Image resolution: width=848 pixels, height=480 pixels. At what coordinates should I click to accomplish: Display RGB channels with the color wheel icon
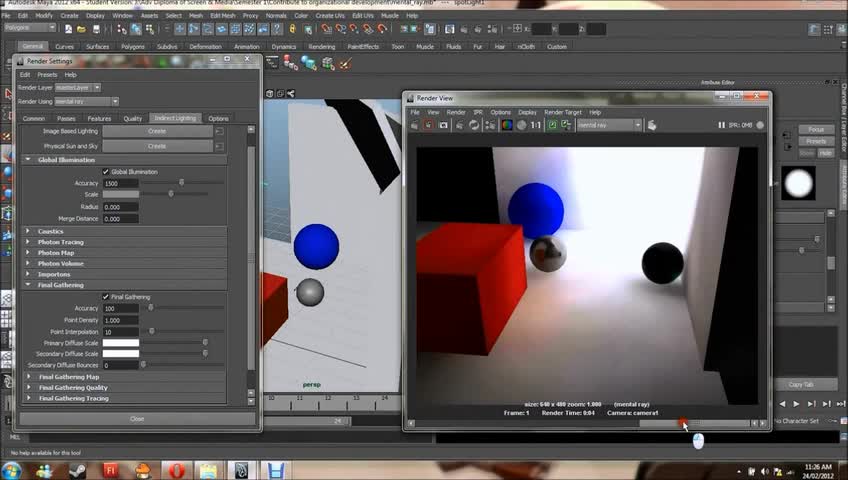507,125
